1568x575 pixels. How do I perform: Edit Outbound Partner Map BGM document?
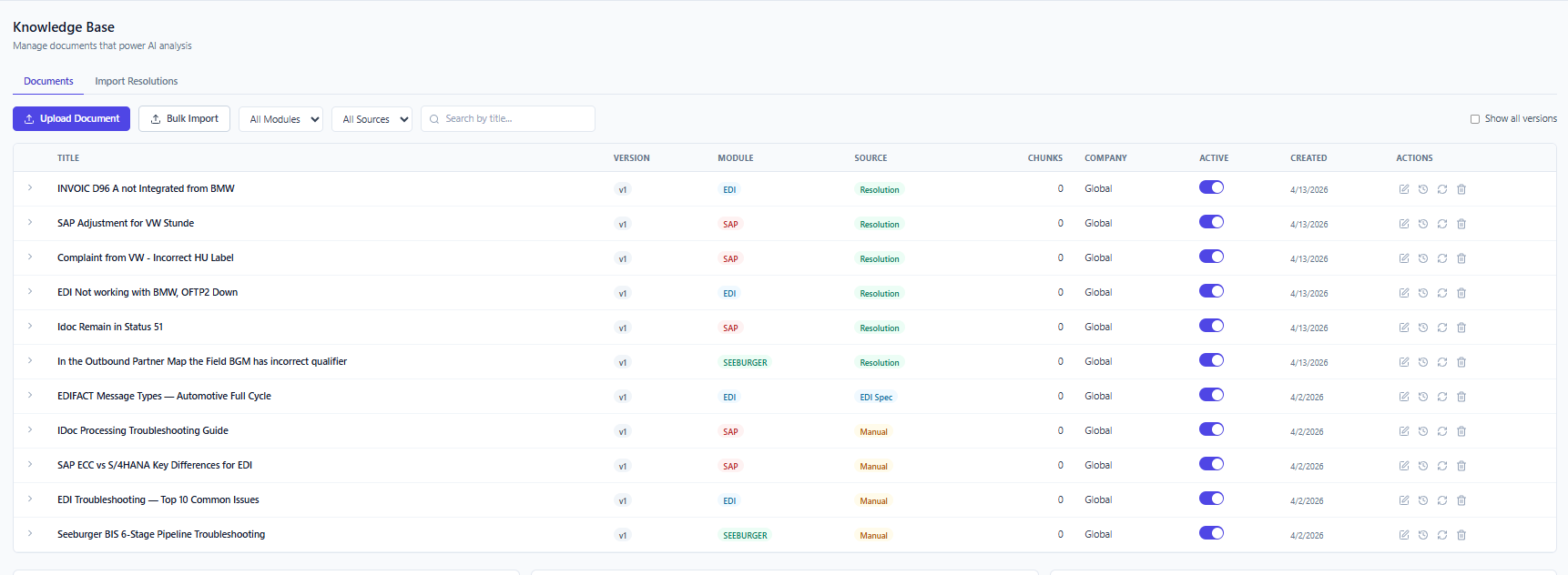pyautogui.click(x=1404, y=362)
